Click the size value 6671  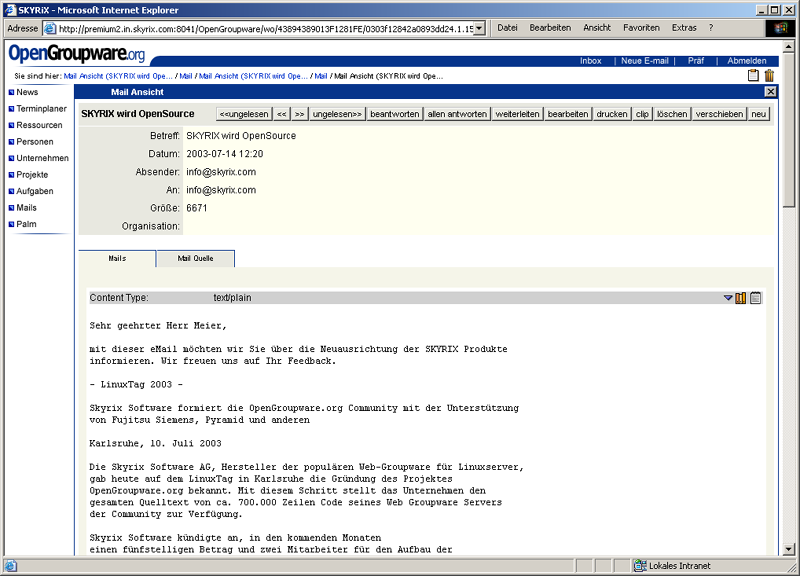196,208
